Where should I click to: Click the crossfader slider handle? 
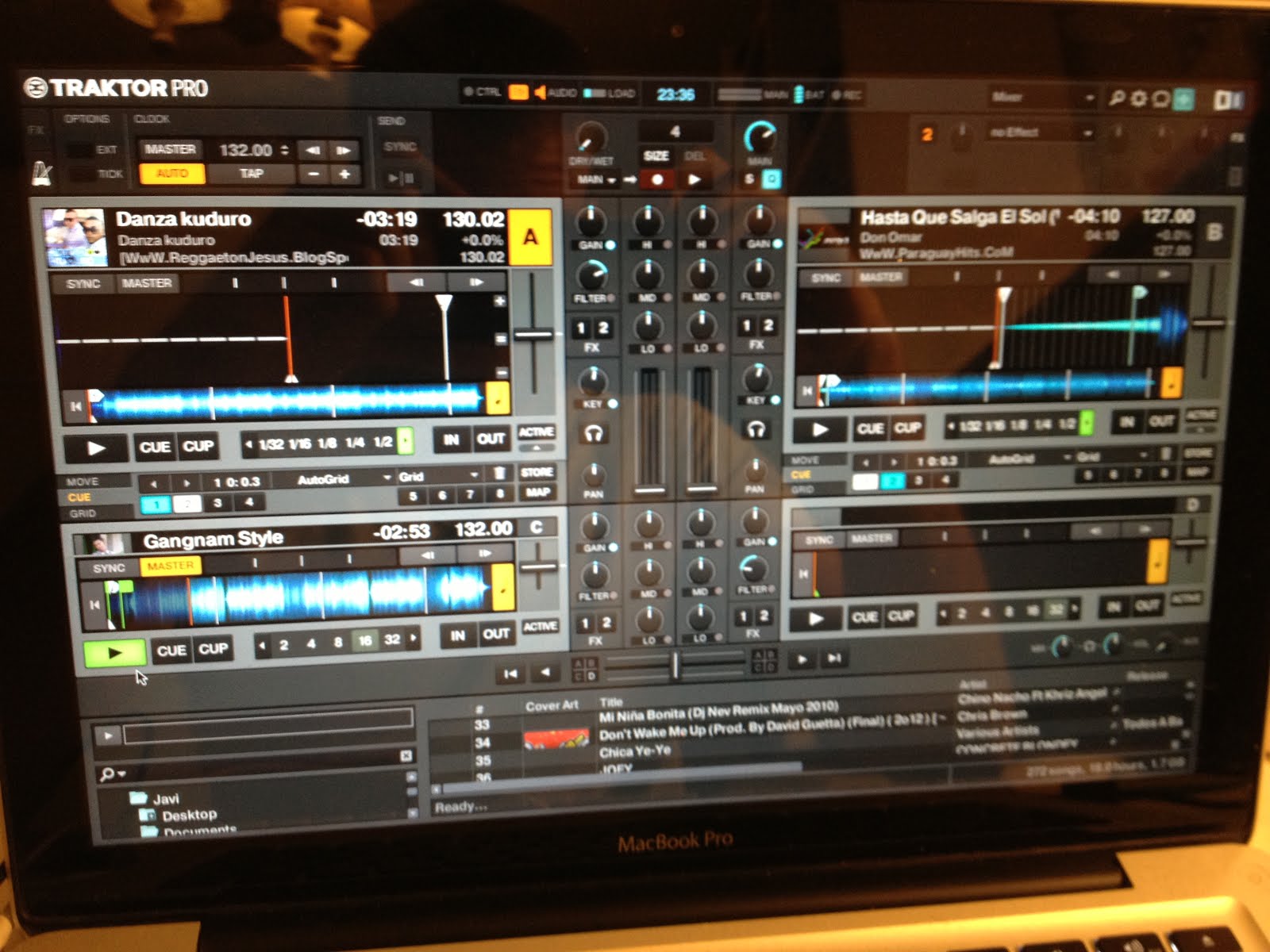675,665
